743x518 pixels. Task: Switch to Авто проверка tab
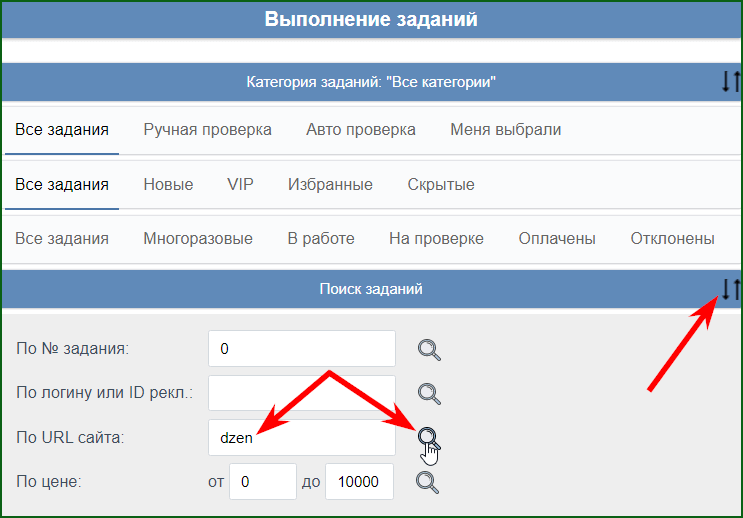(x=361, y=129)
